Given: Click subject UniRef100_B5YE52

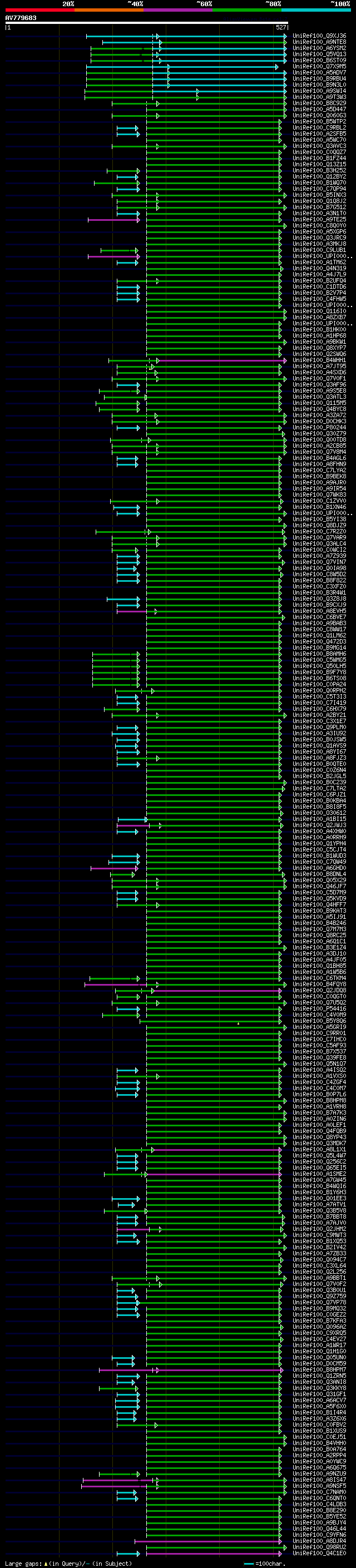Looking at the screenshot, I should point(319,1516).
